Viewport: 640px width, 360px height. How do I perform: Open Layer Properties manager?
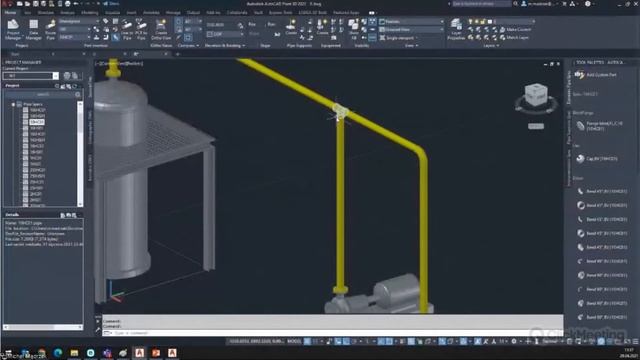coord(456,29)
